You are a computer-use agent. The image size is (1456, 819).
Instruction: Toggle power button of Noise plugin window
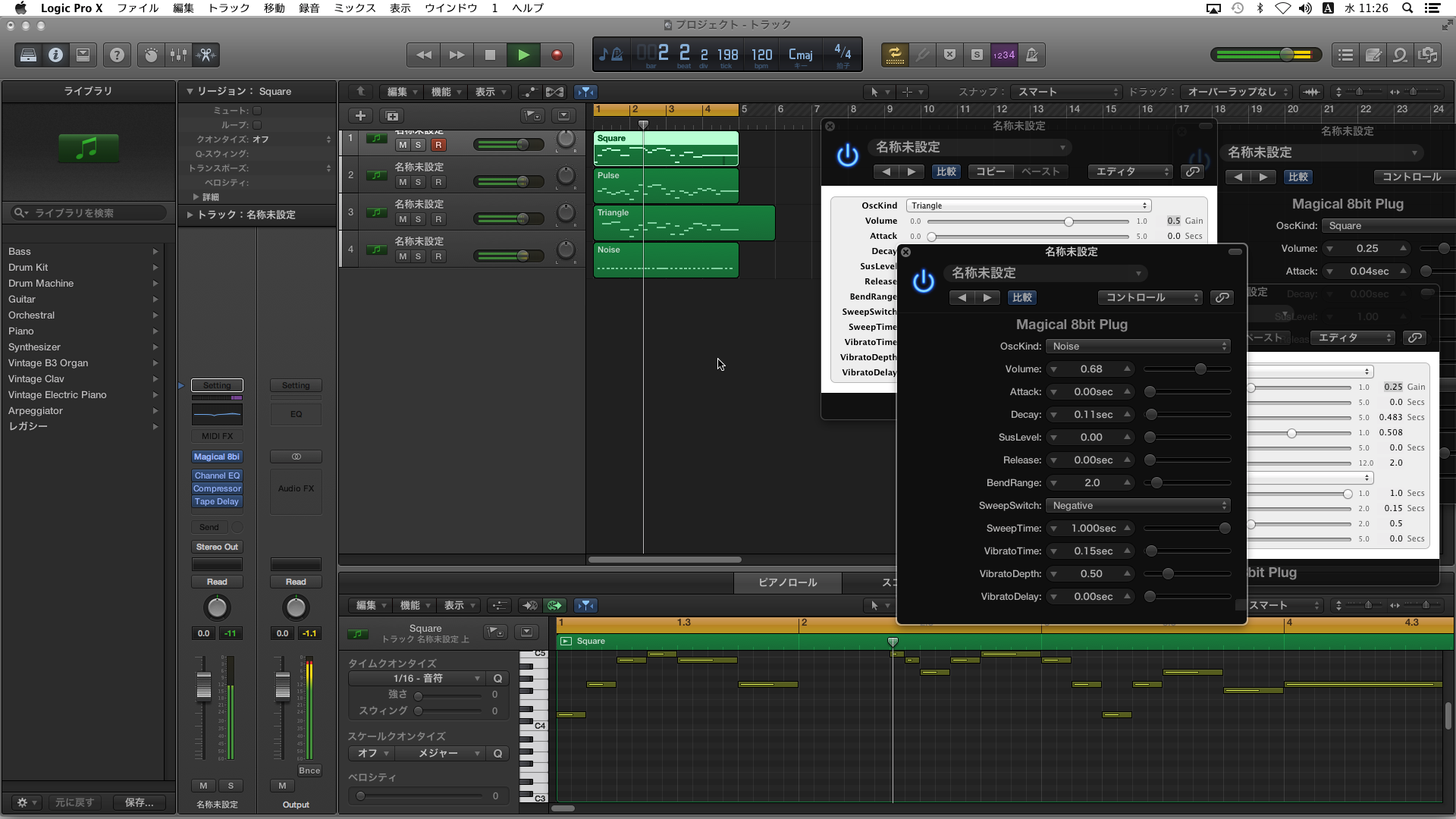click(923, 281)
